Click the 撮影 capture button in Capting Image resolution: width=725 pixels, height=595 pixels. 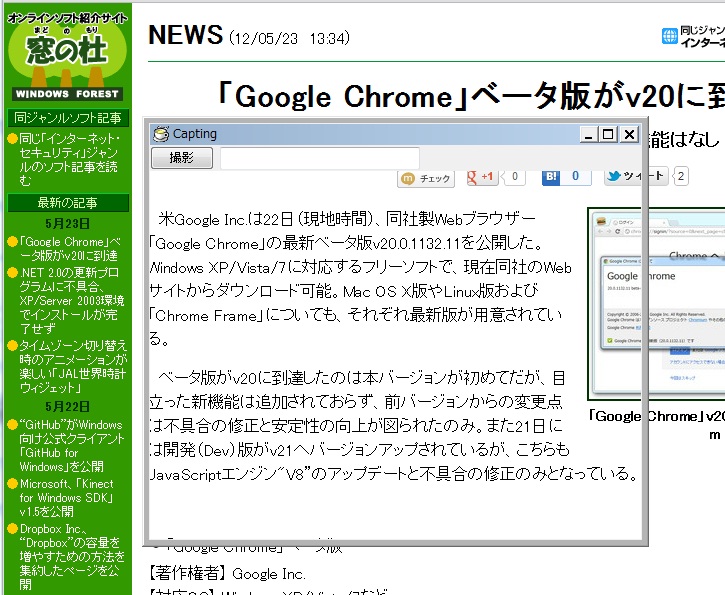coord(182,158)
